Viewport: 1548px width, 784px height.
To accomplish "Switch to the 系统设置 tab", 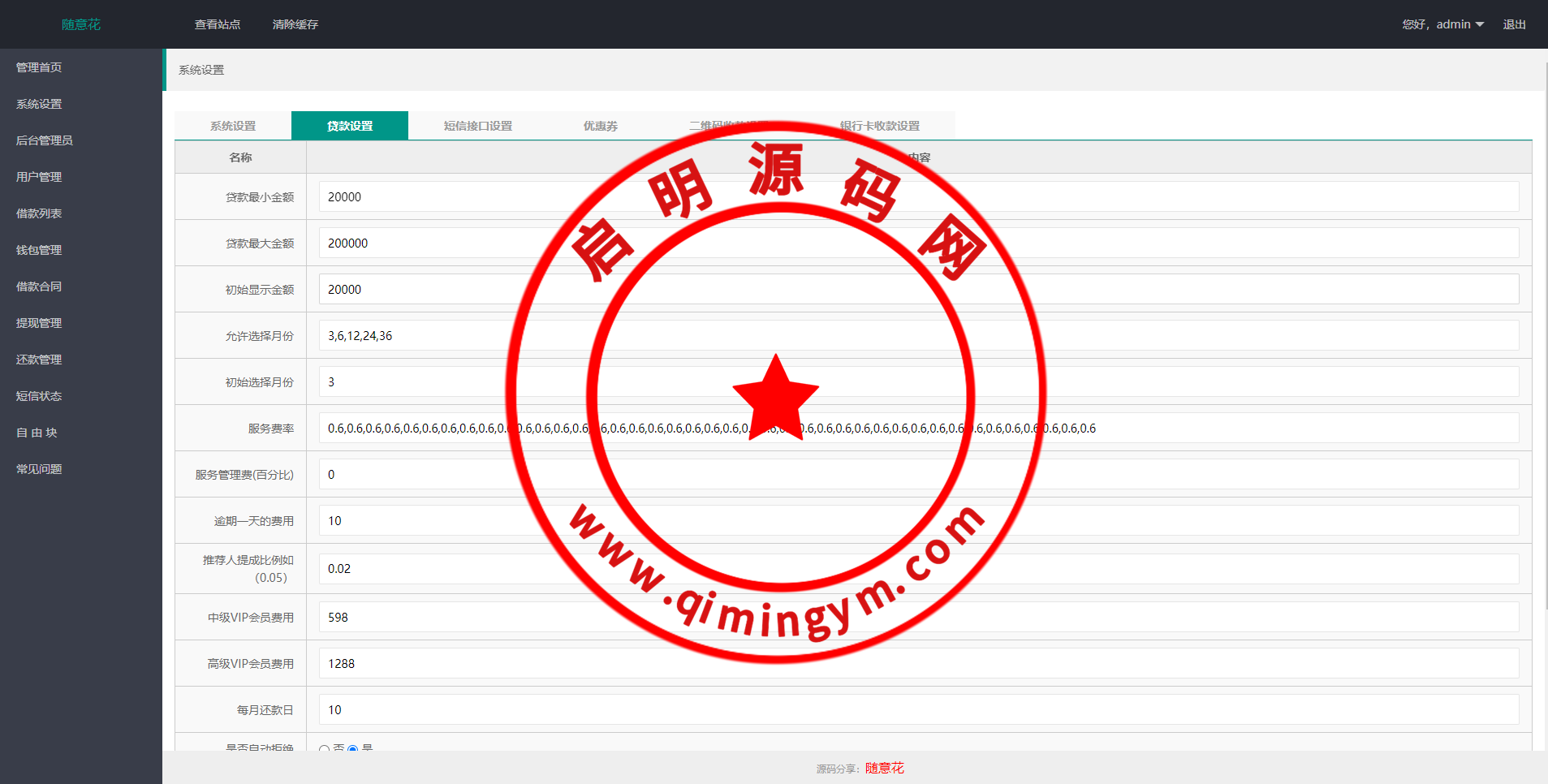I will click(233, 126).
